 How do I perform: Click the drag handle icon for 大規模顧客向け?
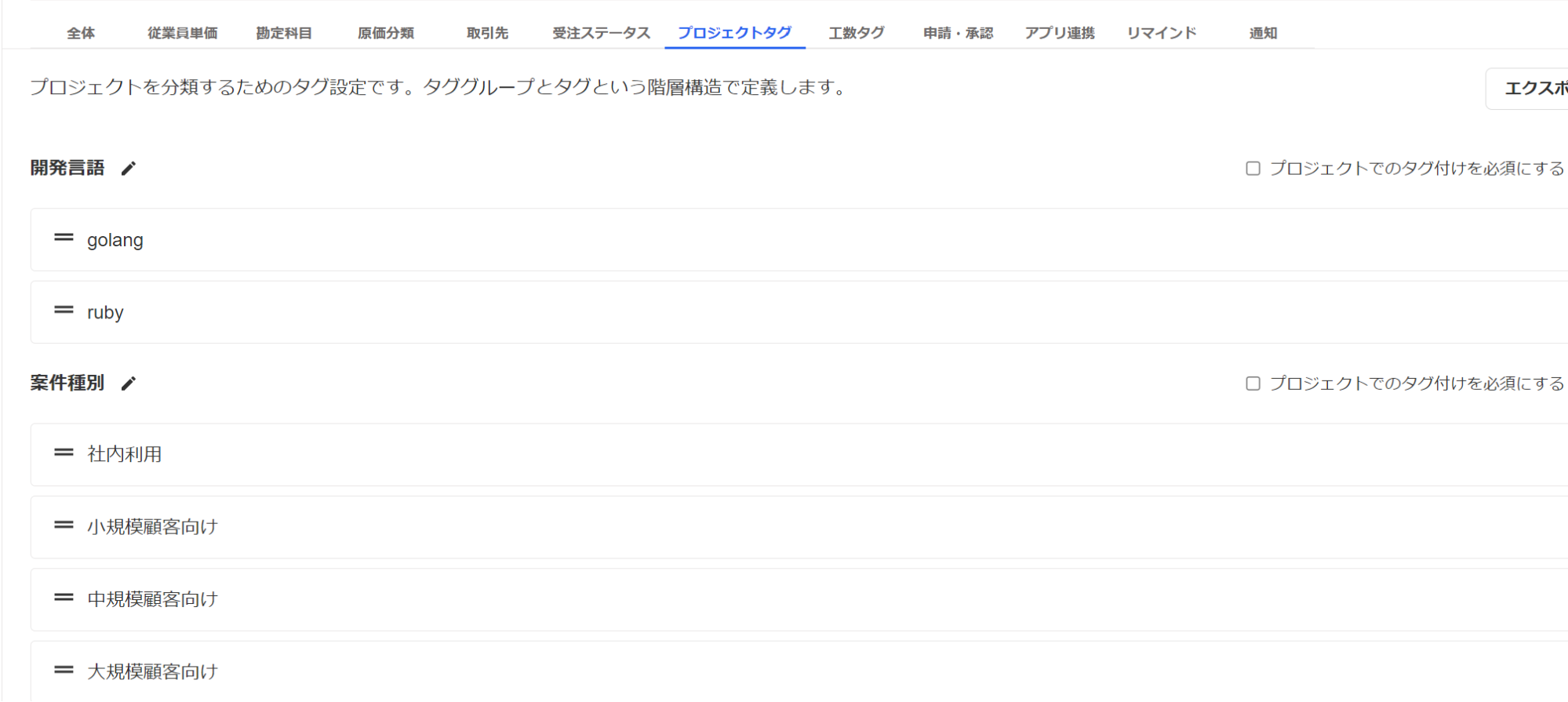click(64, 670)
